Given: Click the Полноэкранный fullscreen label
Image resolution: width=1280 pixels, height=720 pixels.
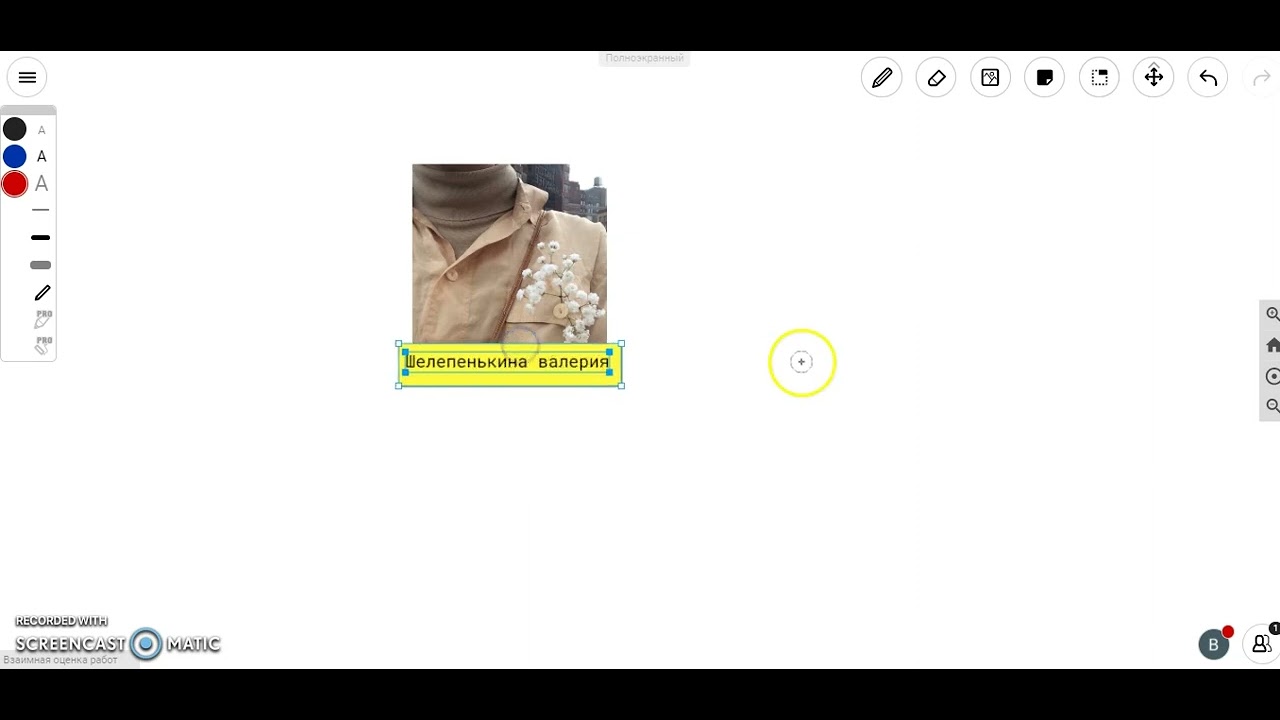Looking at the screenshot, I should pyautogui.click(x=644, y=58).
